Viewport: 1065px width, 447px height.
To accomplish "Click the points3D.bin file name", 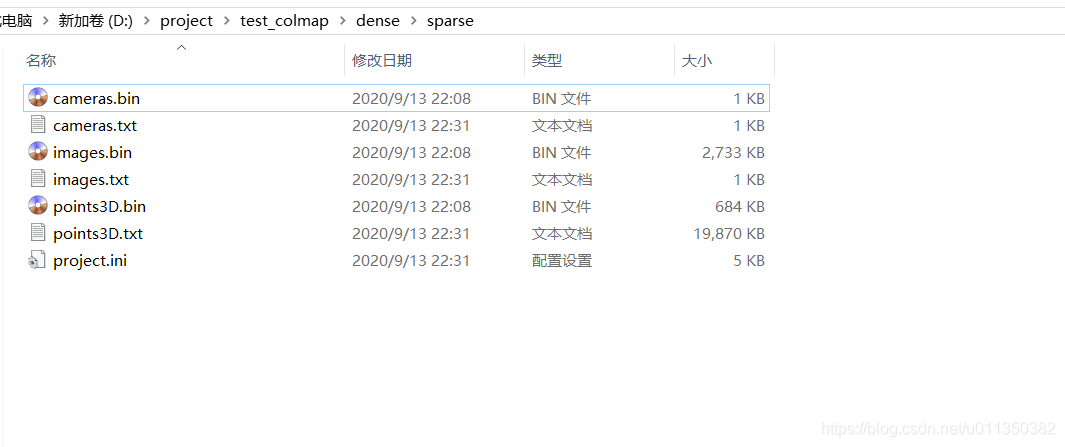I will click(x=99, y=207).
